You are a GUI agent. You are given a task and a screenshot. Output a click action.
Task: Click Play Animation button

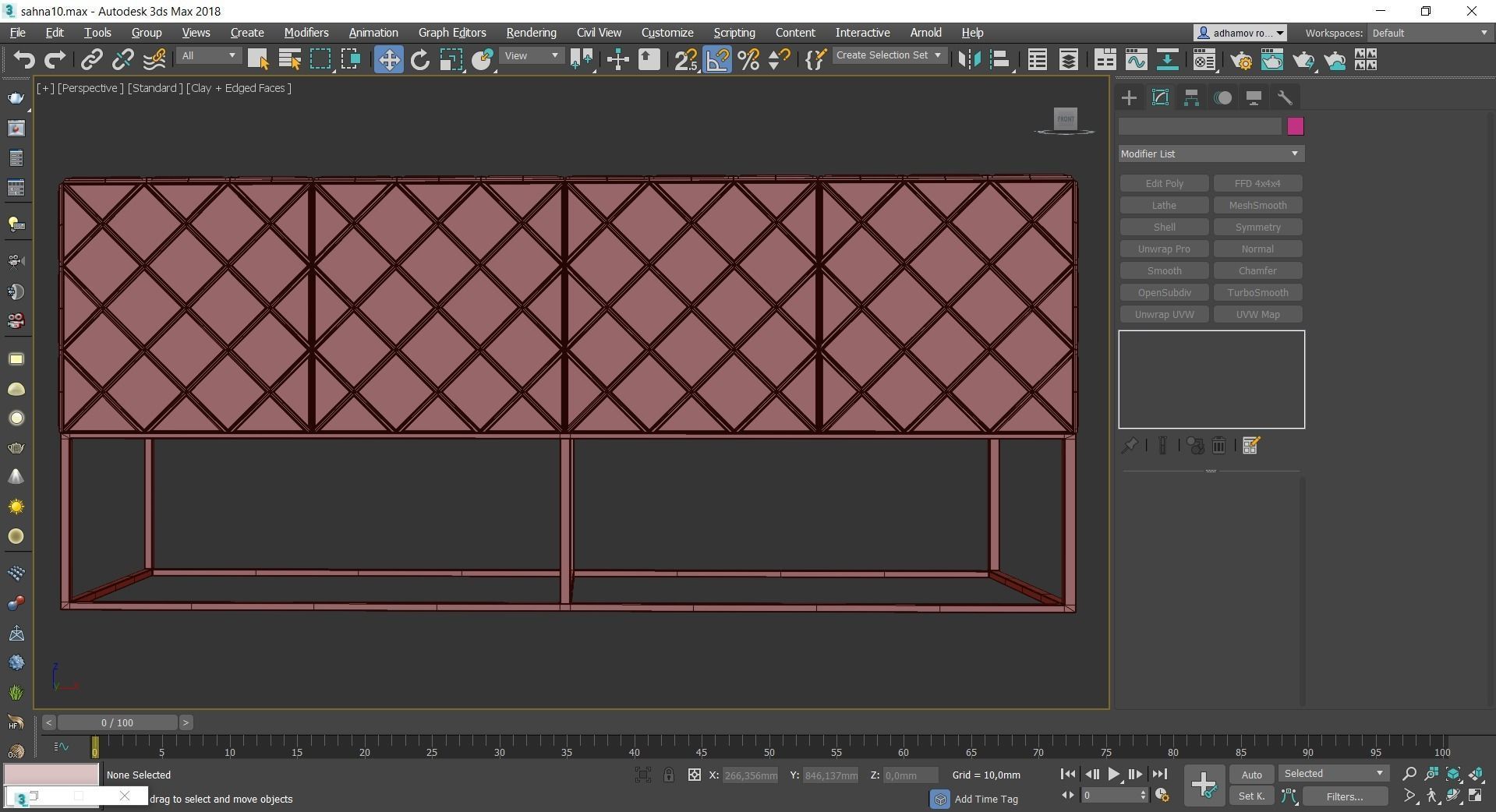click(x=1113, y=774)
